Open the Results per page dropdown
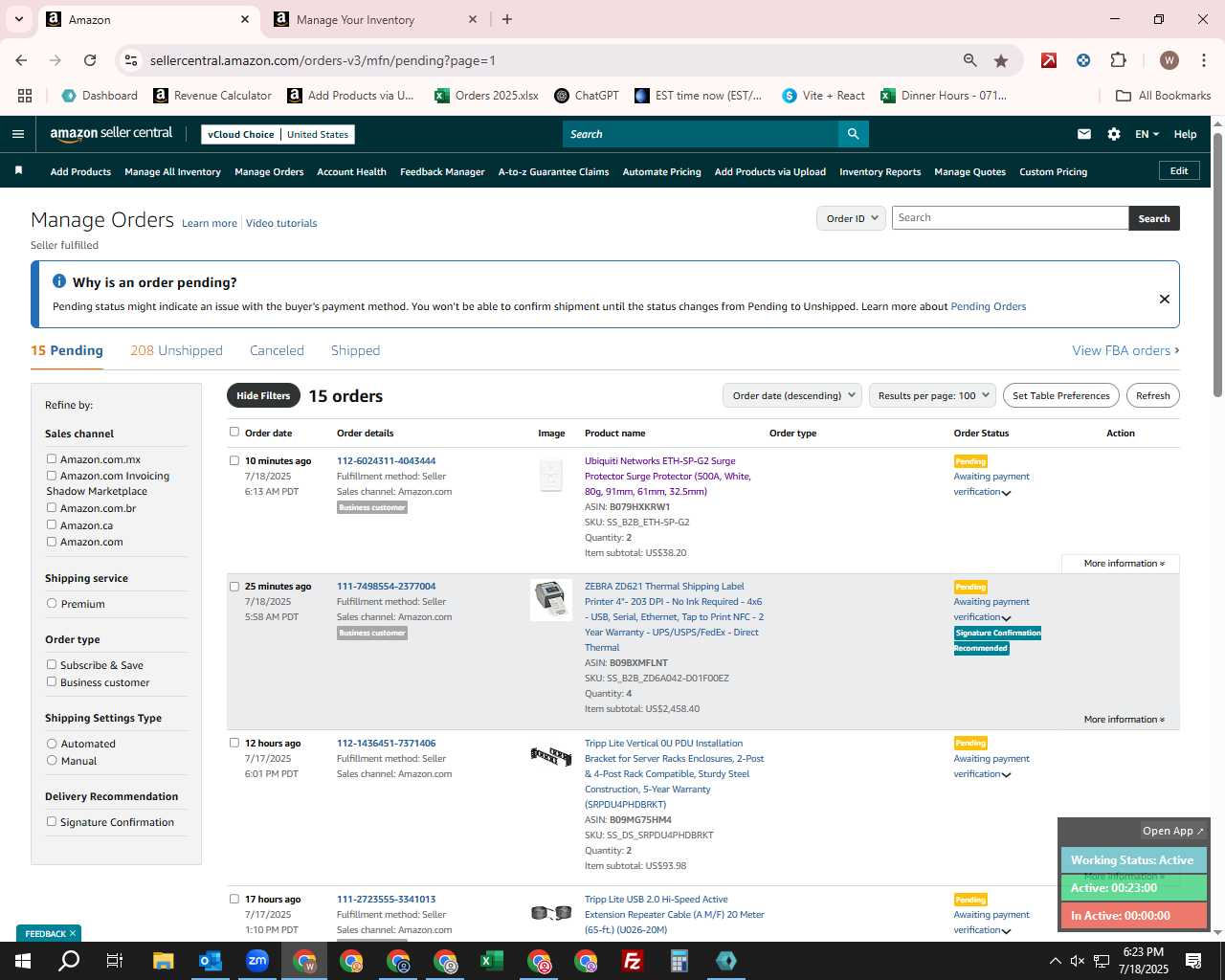 (932, 395)
